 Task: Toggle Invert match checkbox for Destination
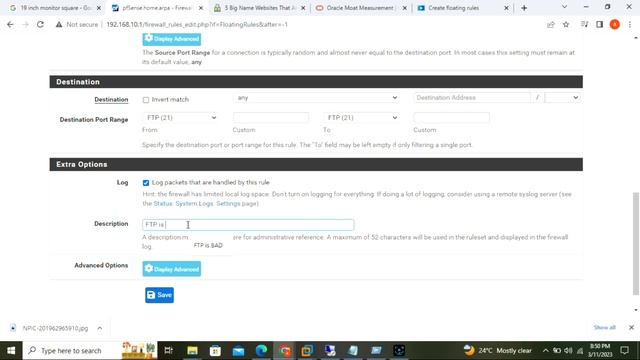pos(146,100)
